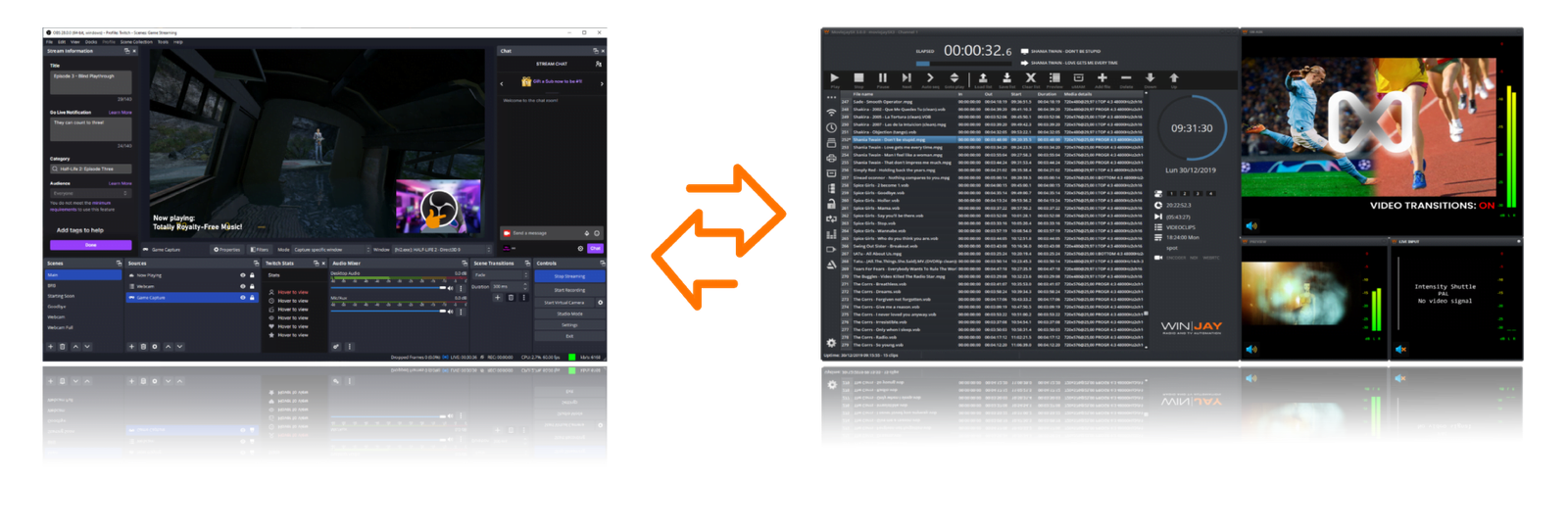Unmute the WinJay Live Input speaker
This screenshot has height=532, width=1568.
pyautogui.click(x=1400, y=349)
